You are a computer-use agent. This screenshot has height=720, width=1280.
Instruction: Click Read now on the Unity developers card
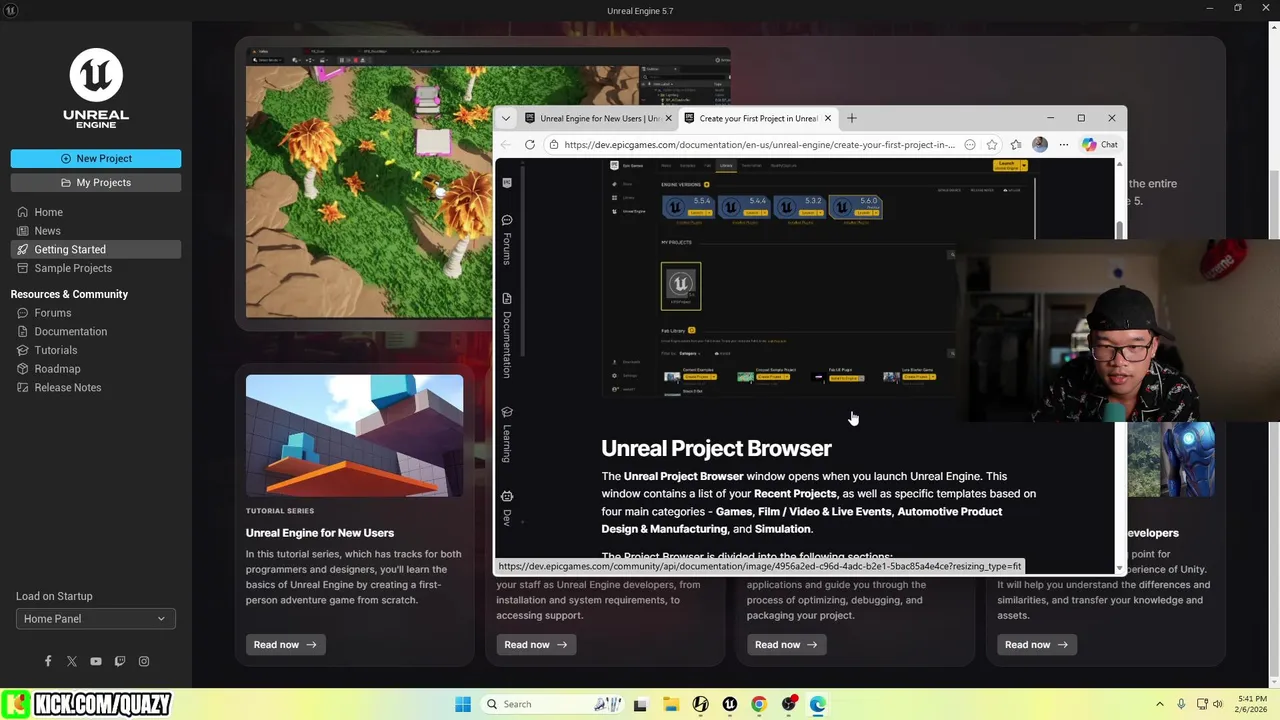(x=1036, y=645)
